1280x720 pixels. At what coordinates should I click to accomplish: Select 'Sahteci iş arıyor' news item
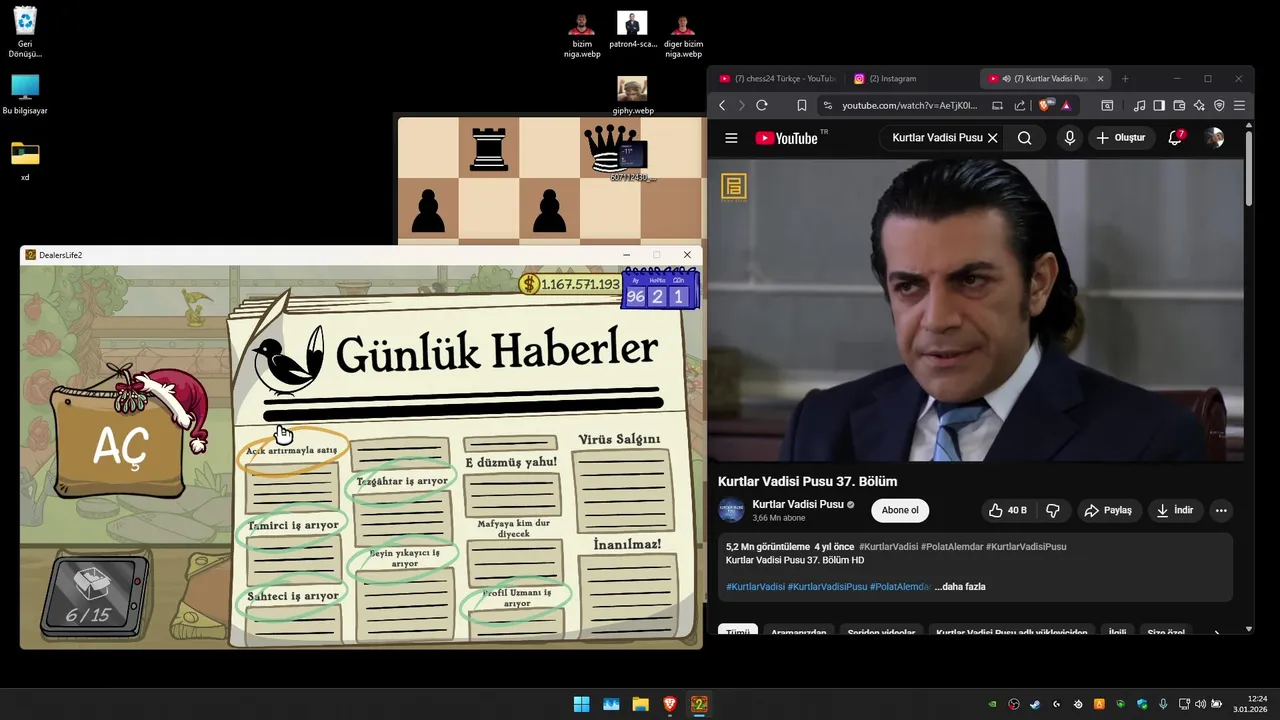click(293, 596)
